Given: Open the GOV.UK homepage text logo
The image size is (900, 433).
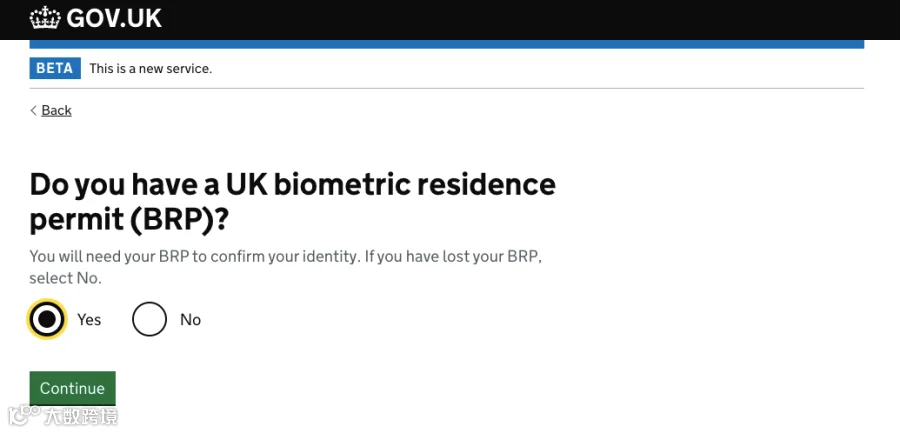Looking at the screenshot, I should (114, 18).
